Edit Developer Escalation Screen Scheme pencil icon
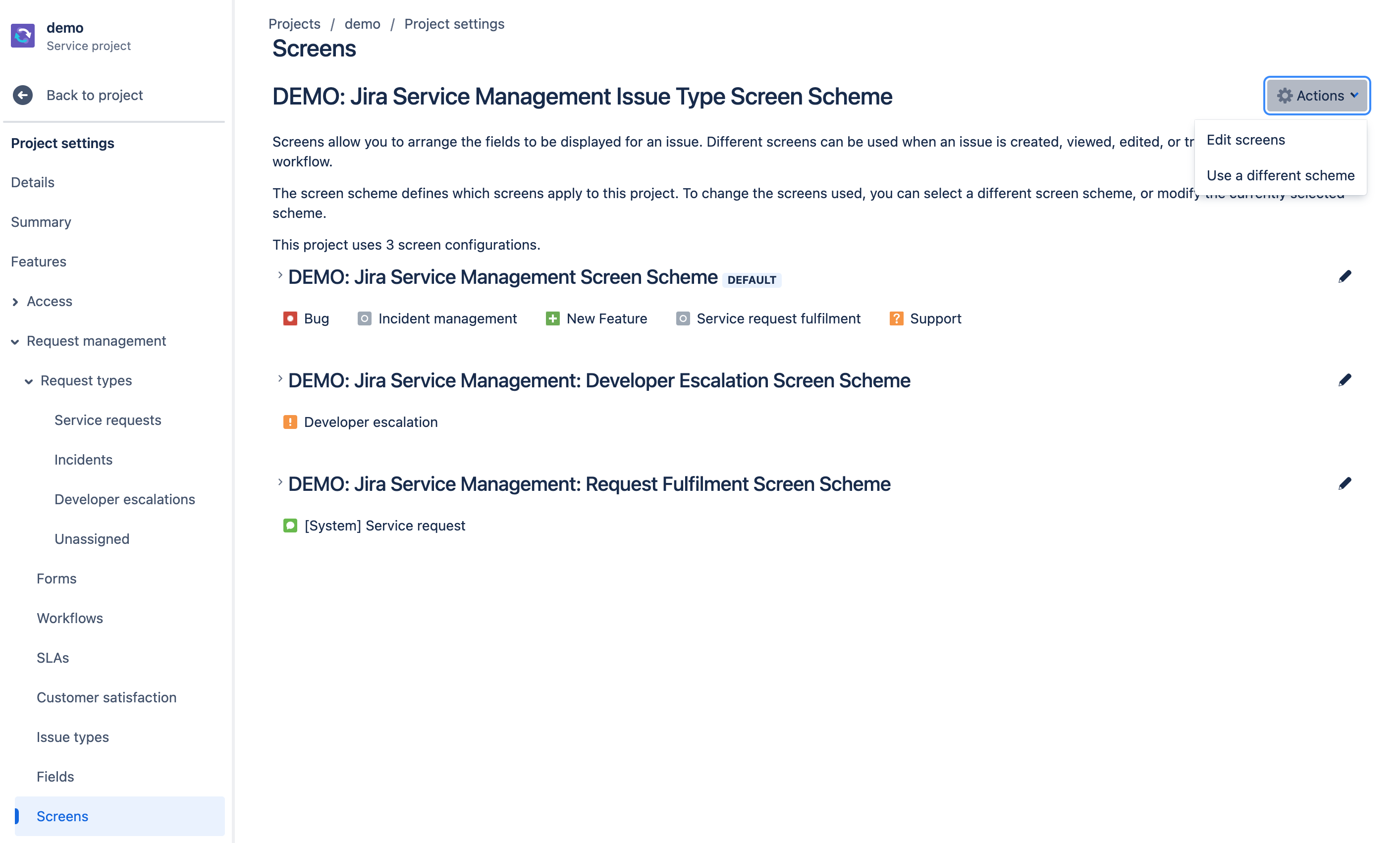The width and height of the screenshot is (1400, 843). tap(1345, 380)
